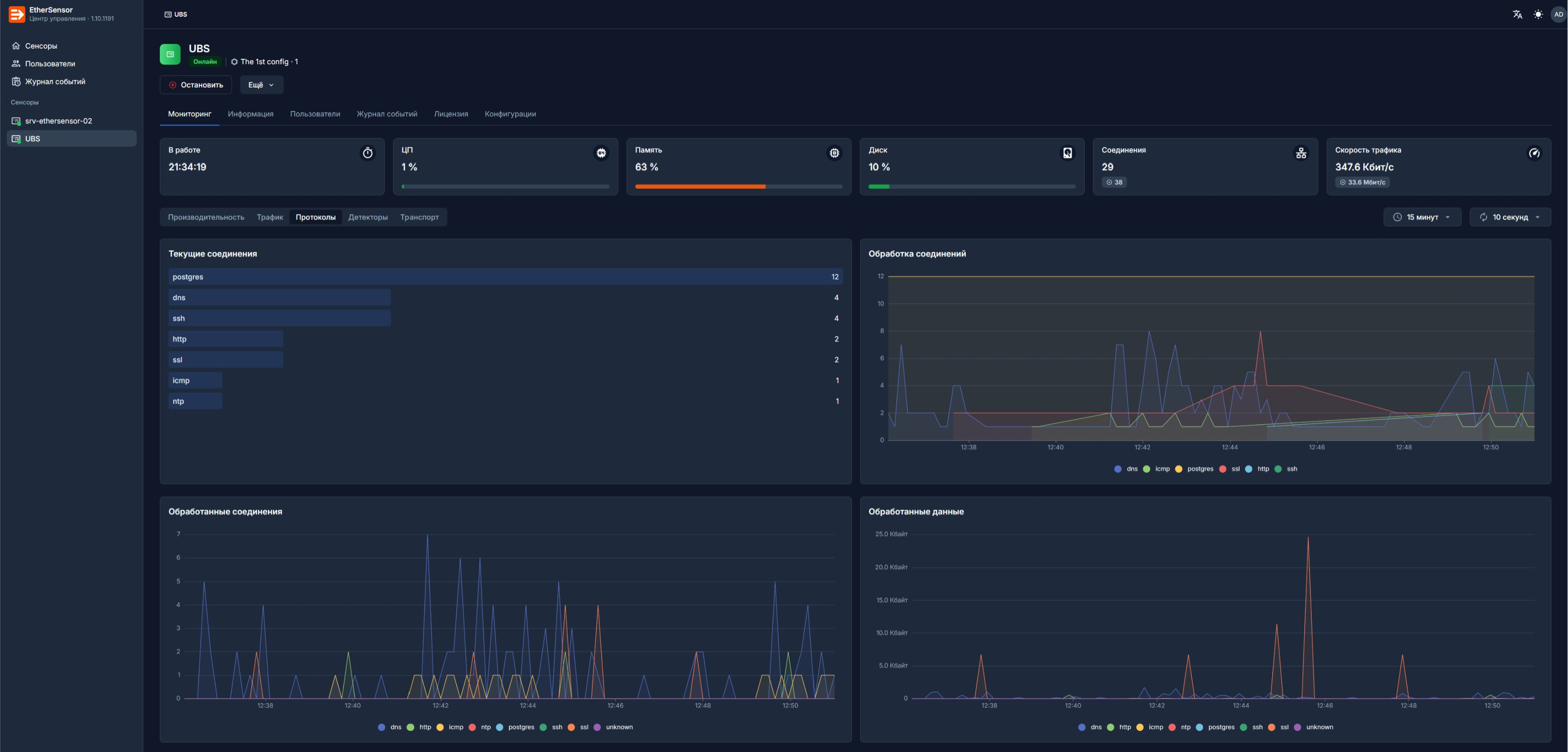Select srv-ethersensor-02 sensor in sidebar
This screenshot has width=1568, height=752.
(58, 121)
